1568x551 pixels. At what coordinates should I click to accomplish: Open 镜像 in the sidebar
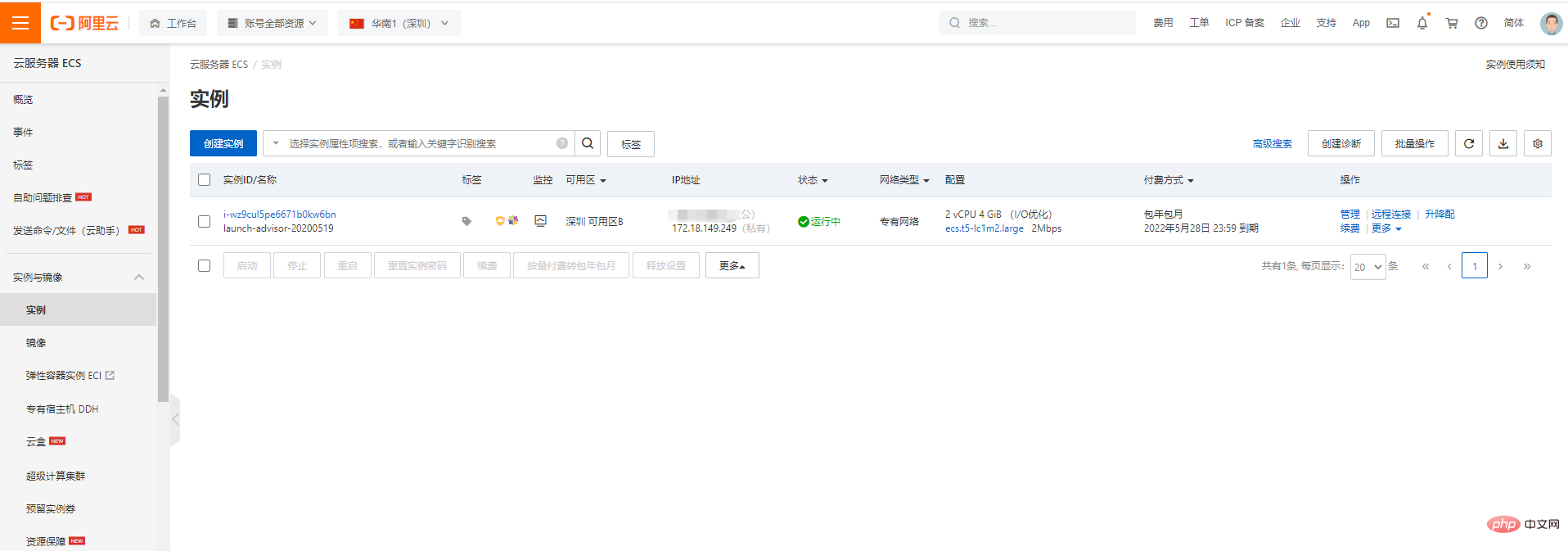36,343
